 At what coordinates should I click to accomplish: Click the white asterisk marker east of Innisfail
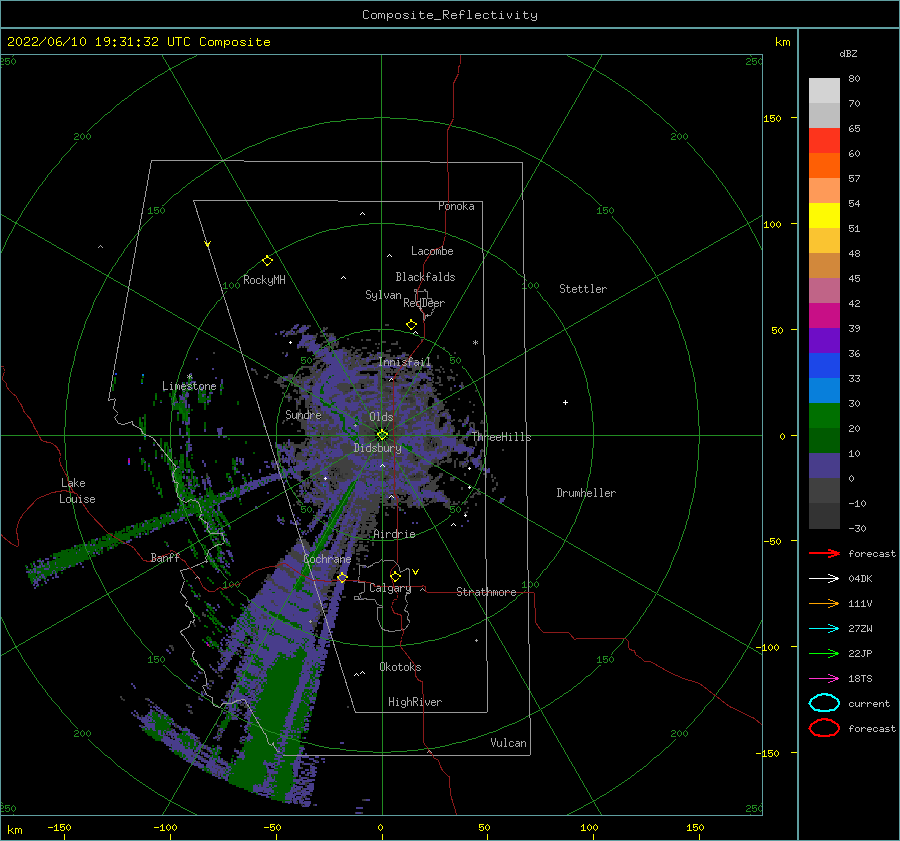(x=475, y=343)
